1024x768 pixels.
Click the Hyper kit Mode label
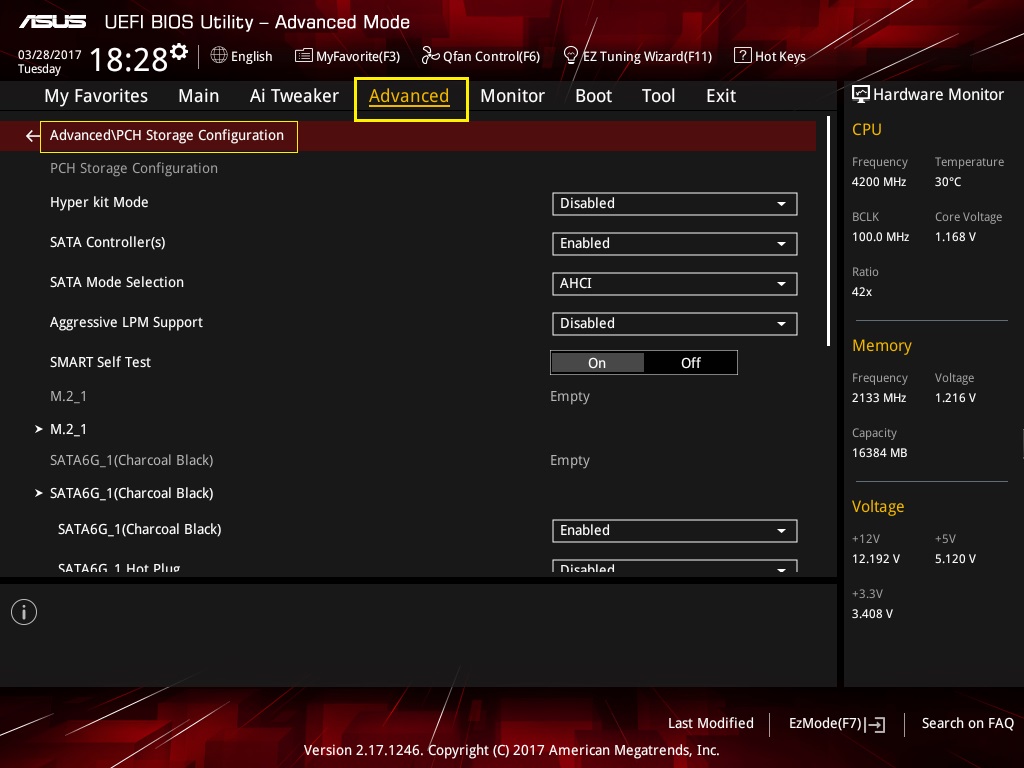[x=99, y=202]
